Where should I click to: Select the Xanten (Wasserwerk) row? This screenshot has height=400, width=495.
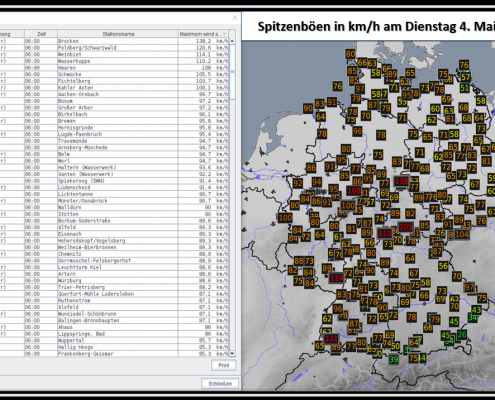(x=114, y=174)
